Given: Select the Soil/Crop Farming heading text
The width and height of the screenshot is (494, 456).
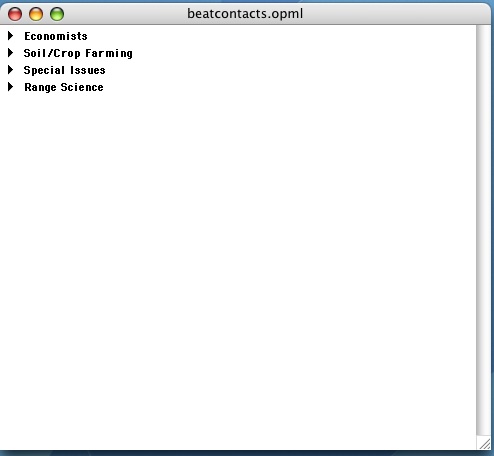Looking at the screenshot, I should (x=78, y=53).
